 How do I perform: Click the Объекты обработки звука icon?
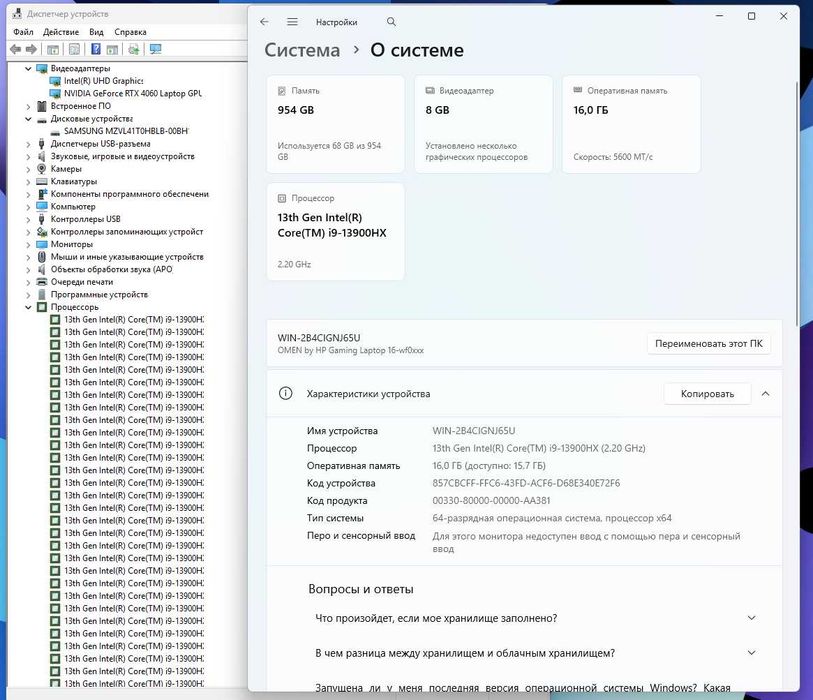42,269
